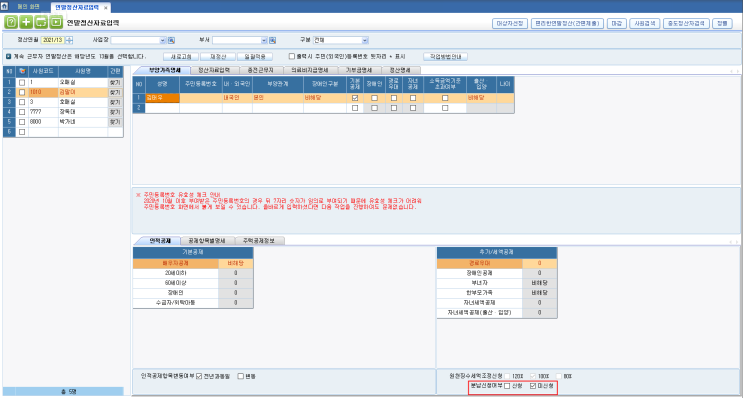This screenshot has height=398, width=743.
Task: Click the green help question-mark icon
Action: point(10,22)
